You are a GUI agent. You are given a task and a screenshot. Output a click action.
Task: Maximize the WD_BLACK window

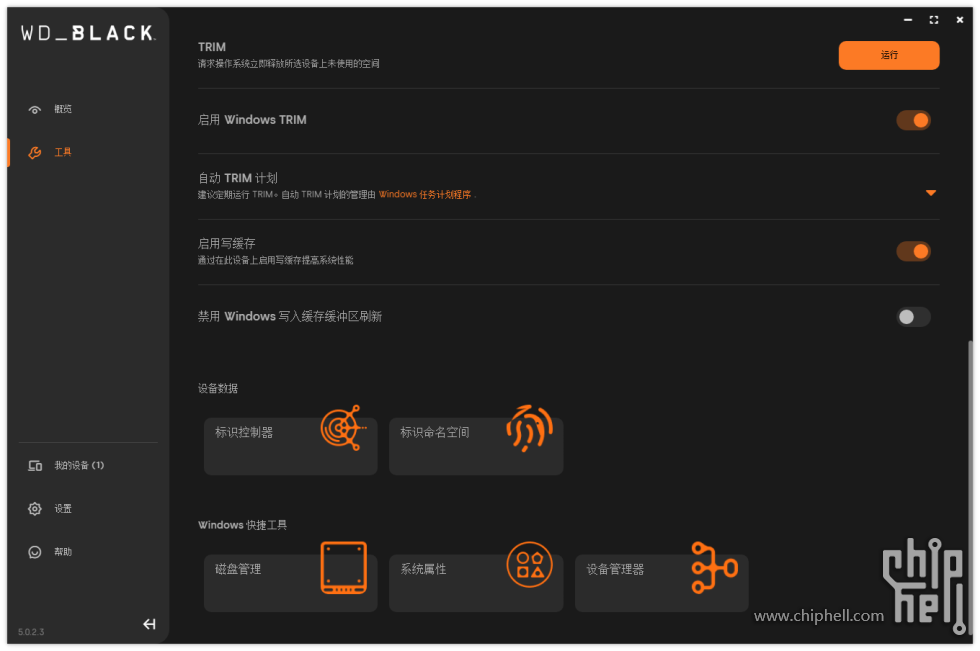click(x=934, y=20)
